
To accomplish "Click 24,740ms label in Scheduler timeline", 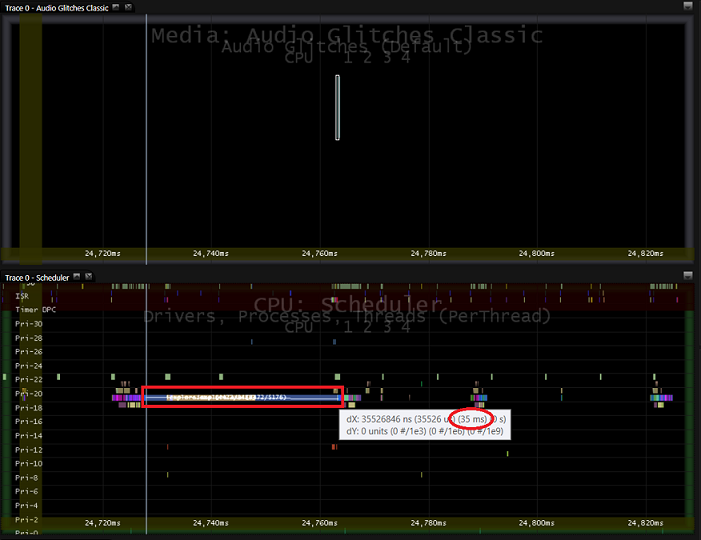I will [211, 523].
